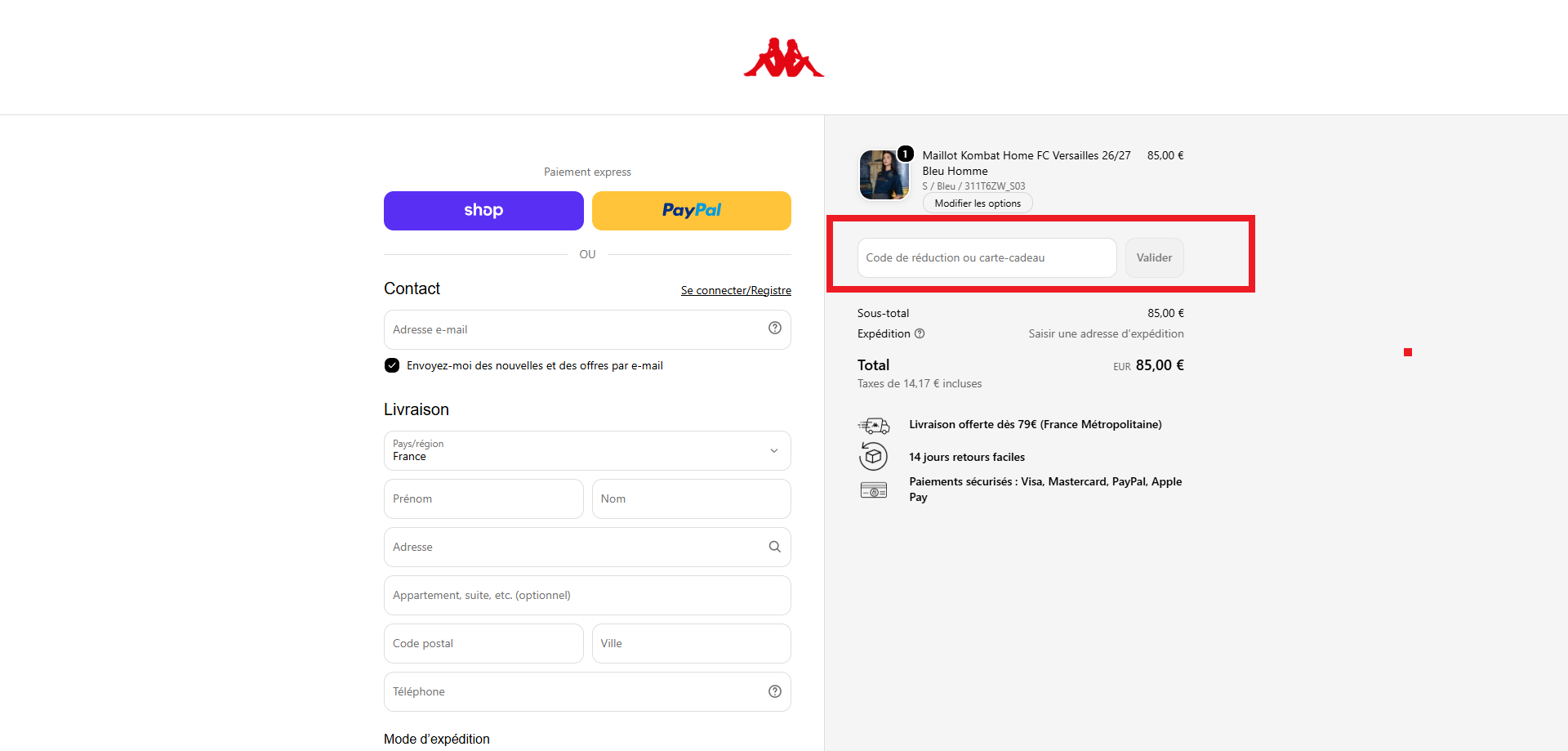Click the Maillot Kombat product thumbnail
The height and width of the screenshot is (751, 1568).
(x=884, y=174)
